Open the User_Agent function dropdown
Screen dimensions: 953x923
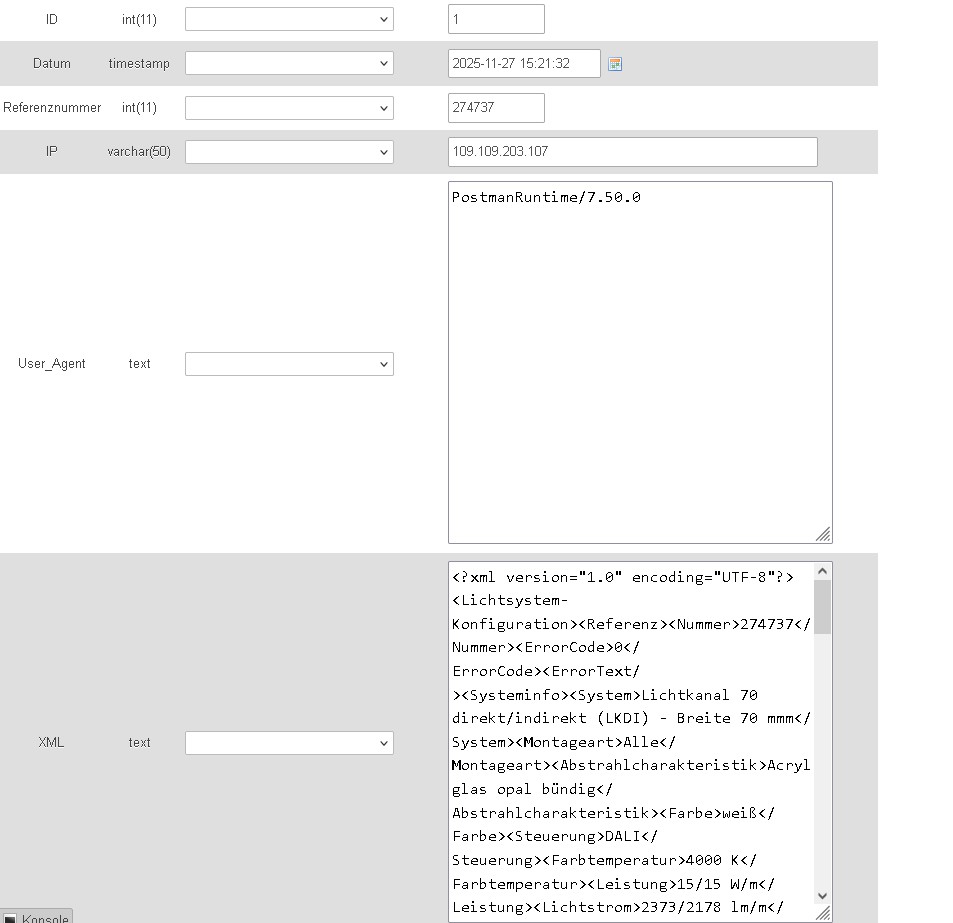(289, 364)
